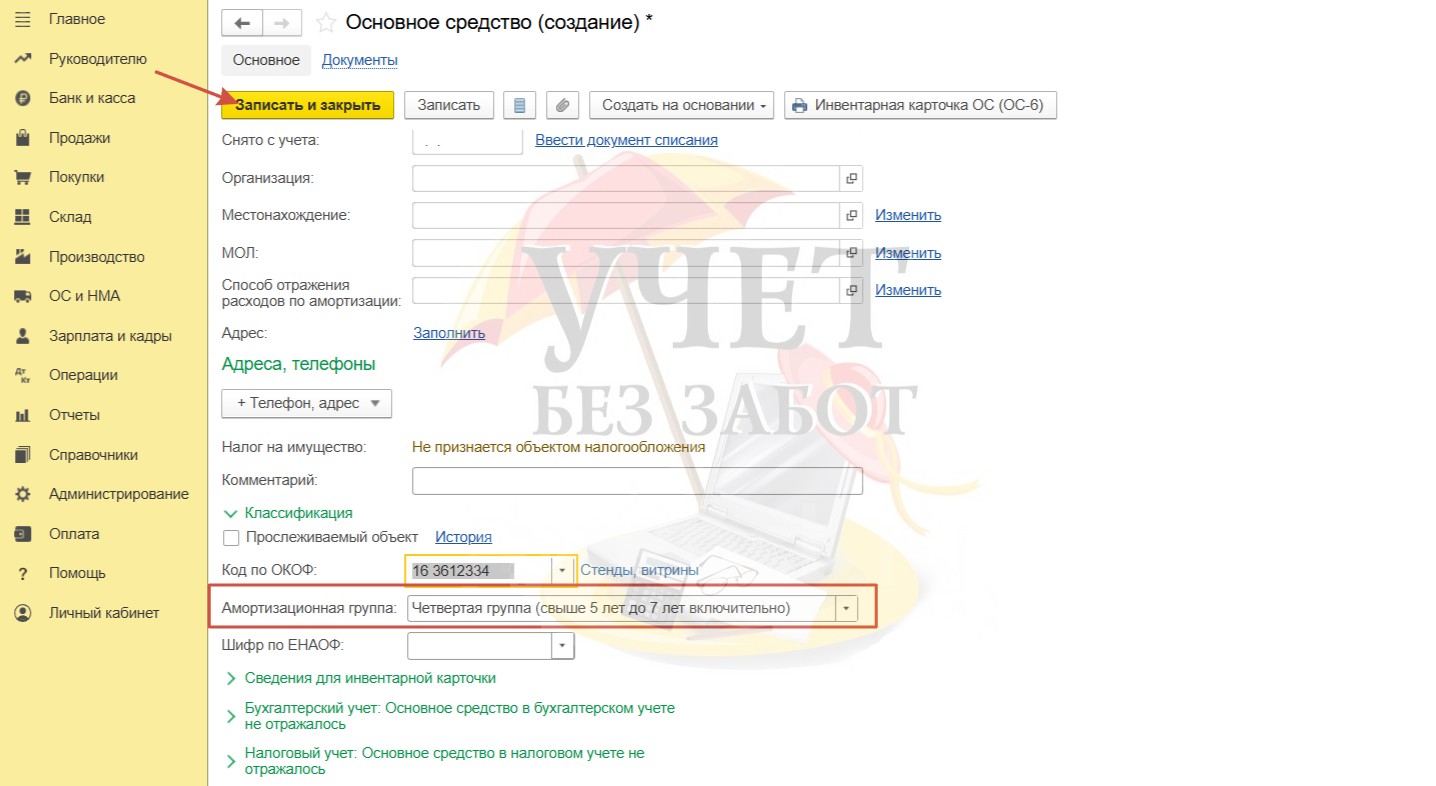Click the Помощь question mark icon
The height and width of the screenshot is (786, 1436).
point(23,574)
